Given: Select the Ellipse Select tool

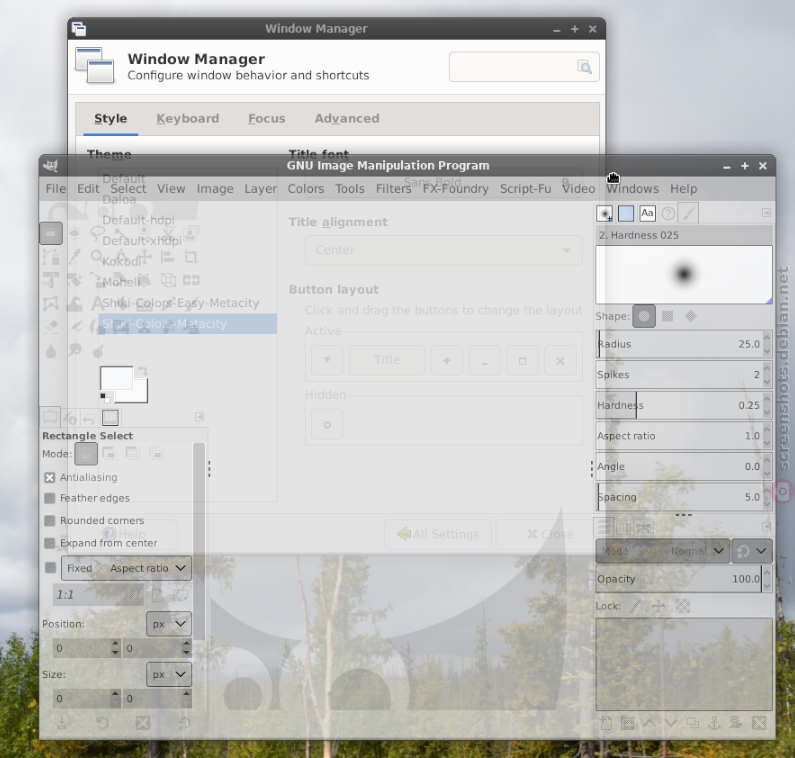Looking at the screenshot, I should click(75, 233).
